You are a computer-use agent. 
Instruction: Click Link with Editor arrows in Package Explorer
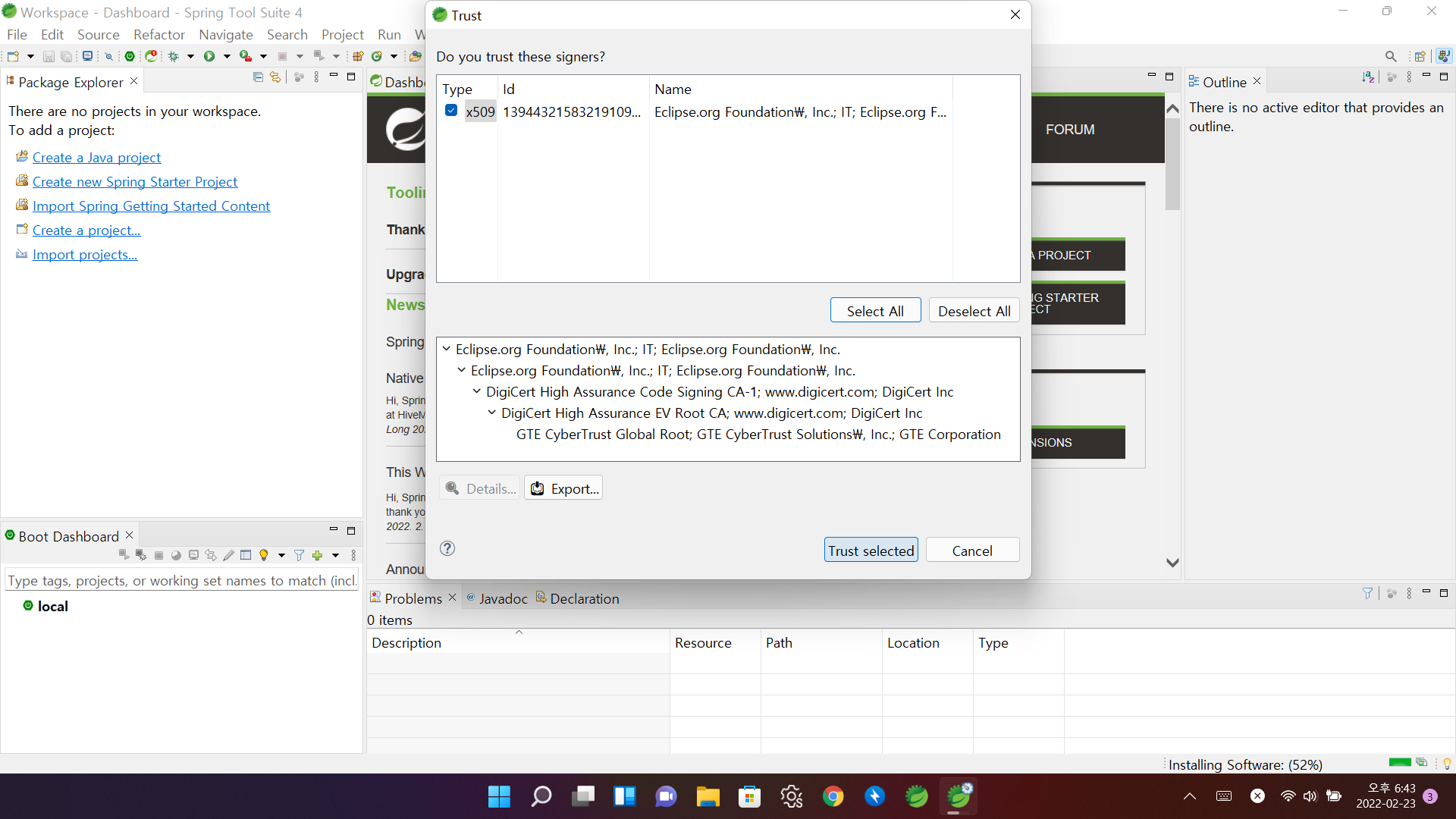275,77
